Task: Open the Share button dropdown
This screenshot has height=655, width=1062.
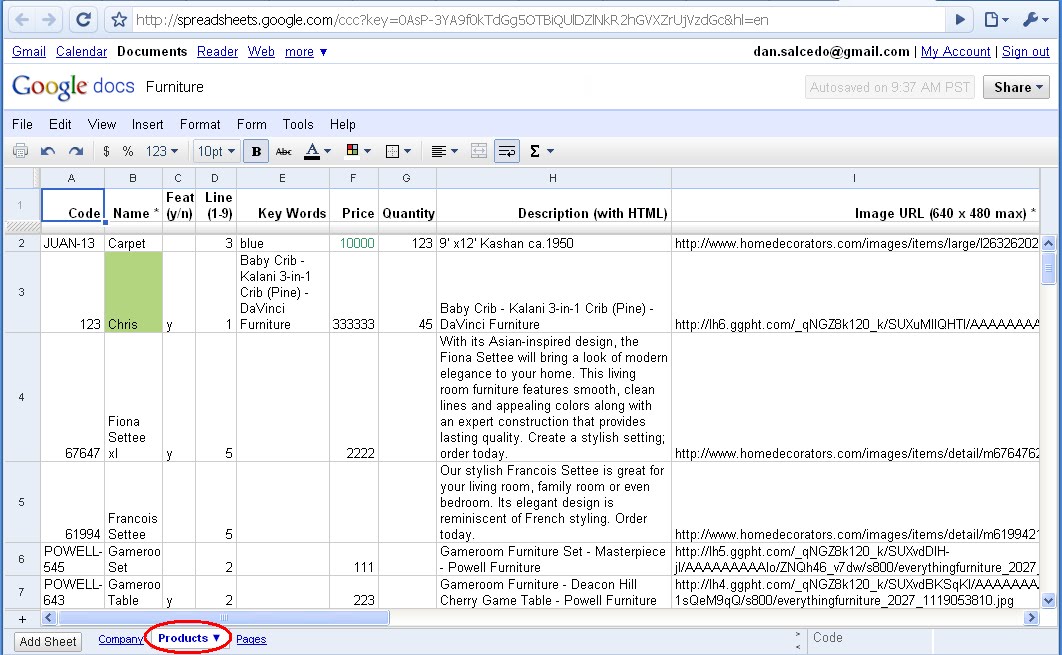Action: click(1016, 87)
